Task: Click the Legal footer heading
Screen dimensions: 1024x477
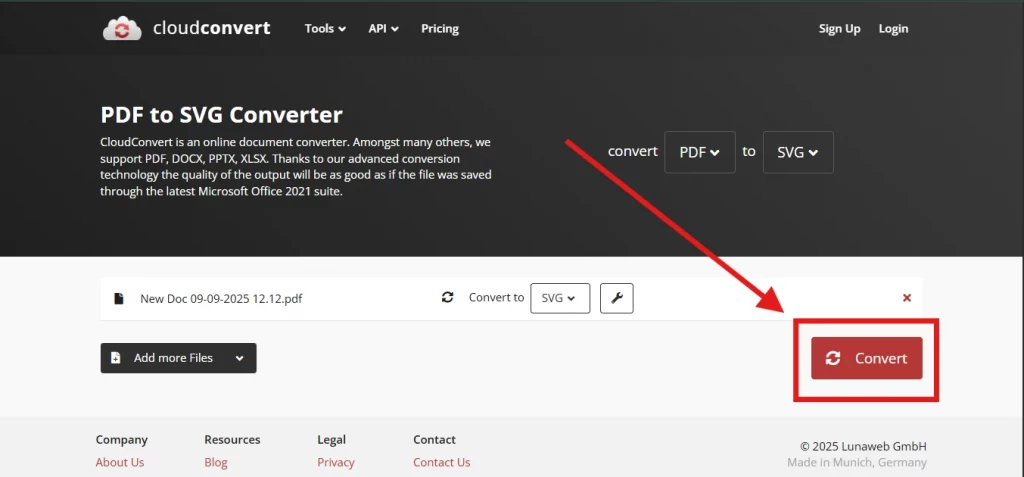Action: (331, 440)
